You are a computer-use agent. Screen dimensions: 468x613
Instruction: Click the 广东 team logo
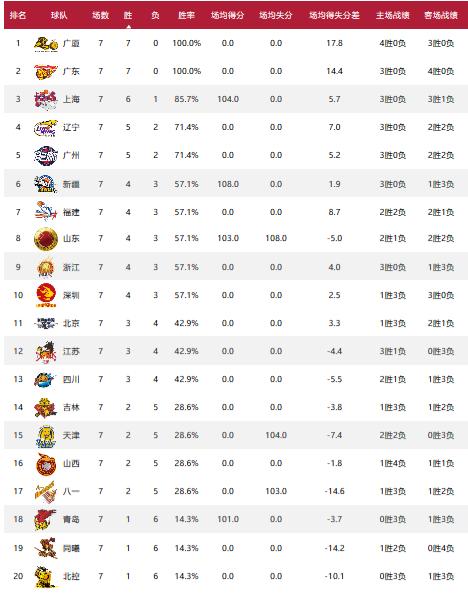46,72
